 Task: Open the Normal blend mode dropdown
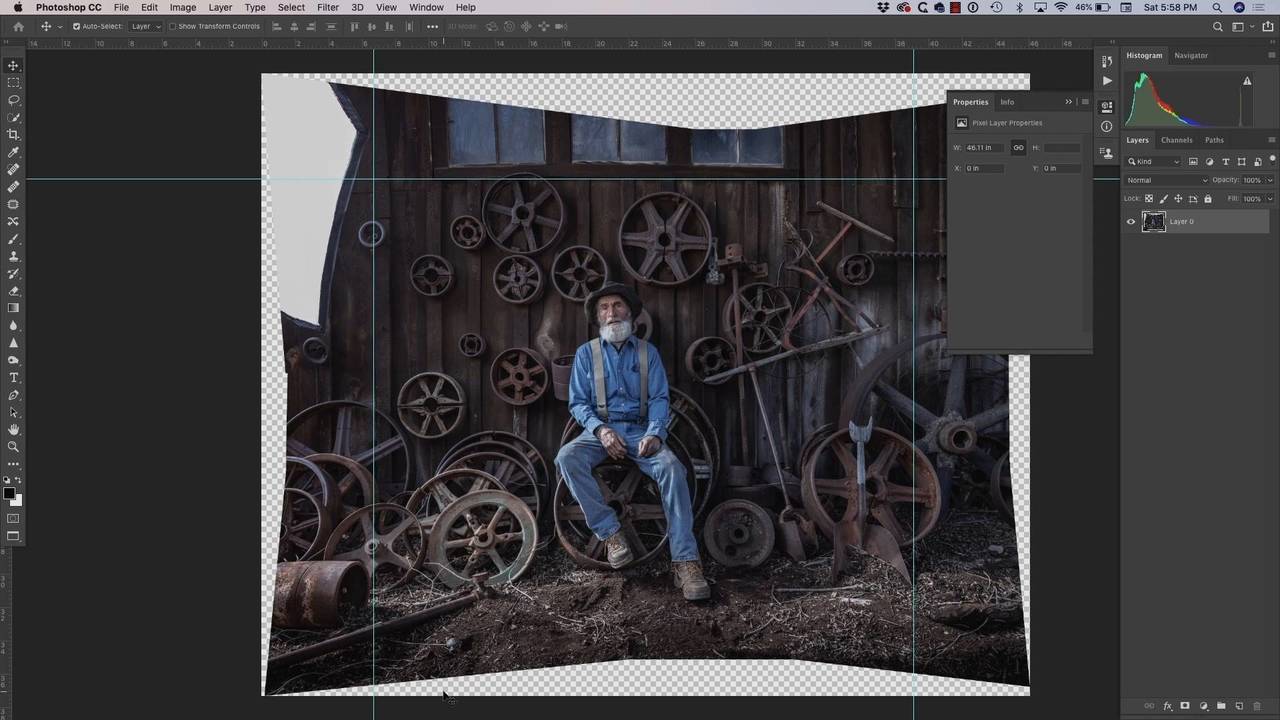[x=1167, y=180]
